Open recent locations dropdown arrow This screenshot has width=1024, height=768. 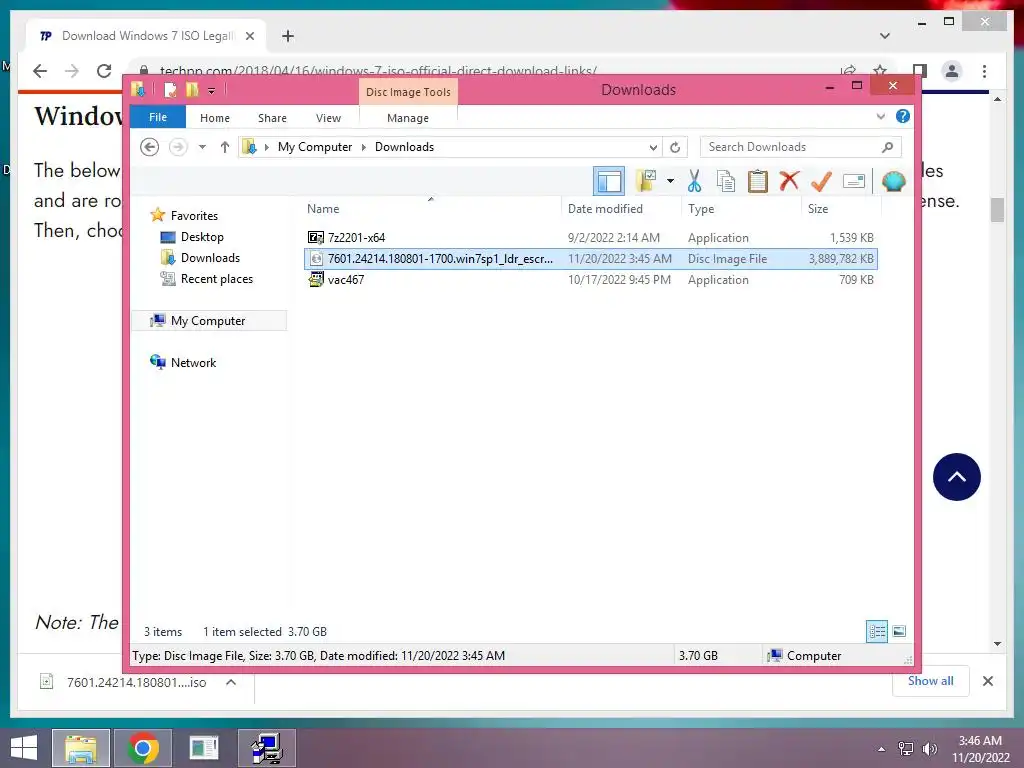202,147
